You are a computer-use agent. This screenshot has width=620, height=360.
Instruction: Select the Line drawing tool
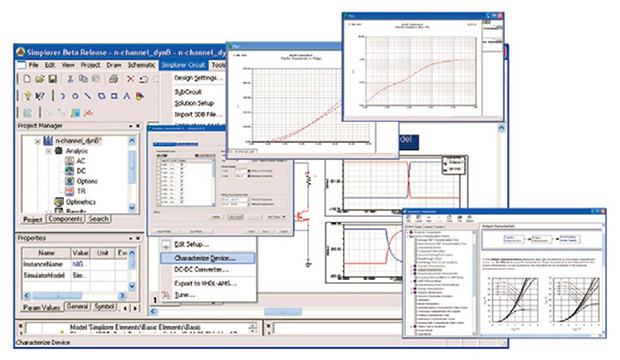[88, 96]
